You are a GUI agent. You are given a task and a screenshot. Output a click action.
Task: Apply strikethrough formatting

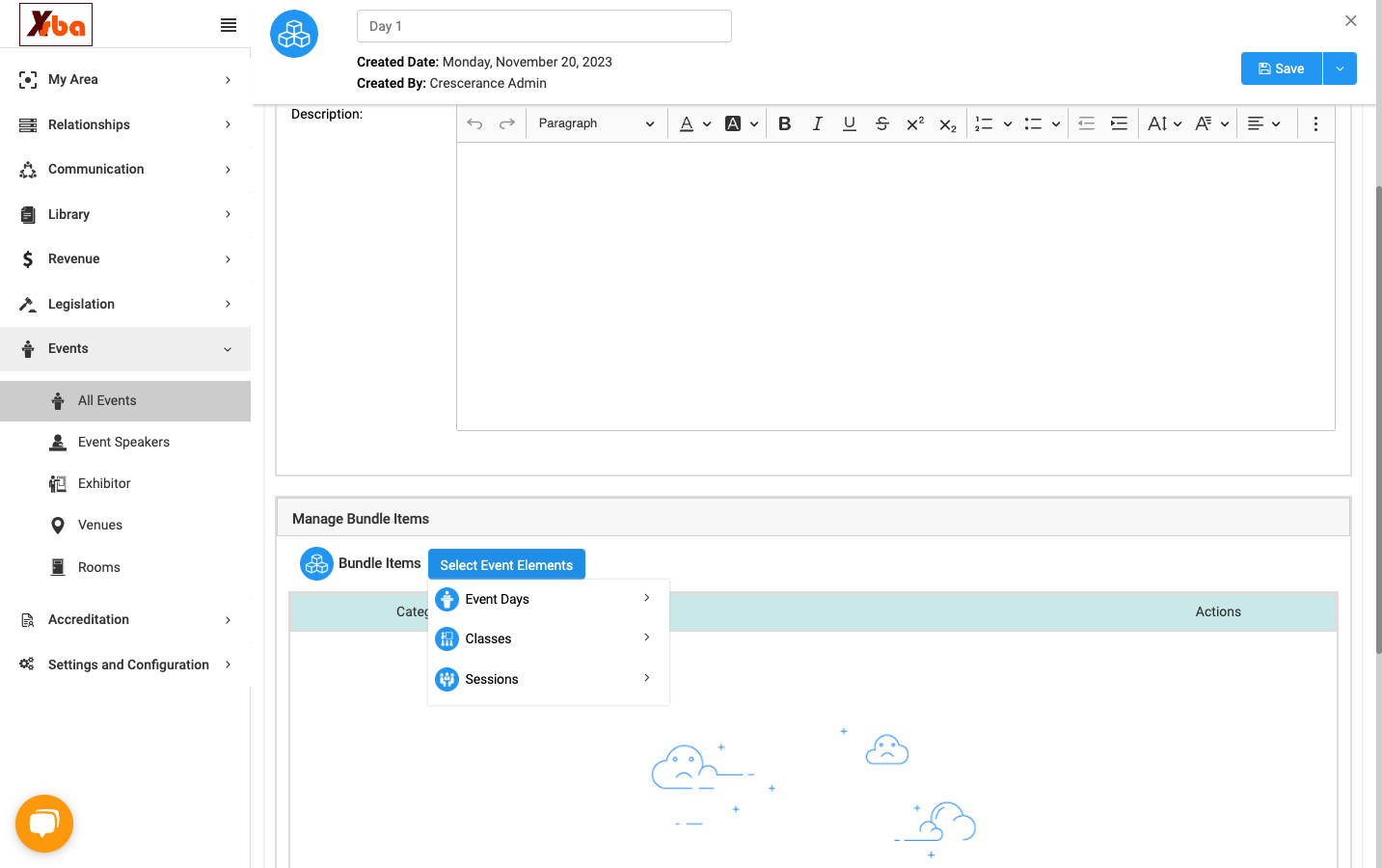coord(881,123)
